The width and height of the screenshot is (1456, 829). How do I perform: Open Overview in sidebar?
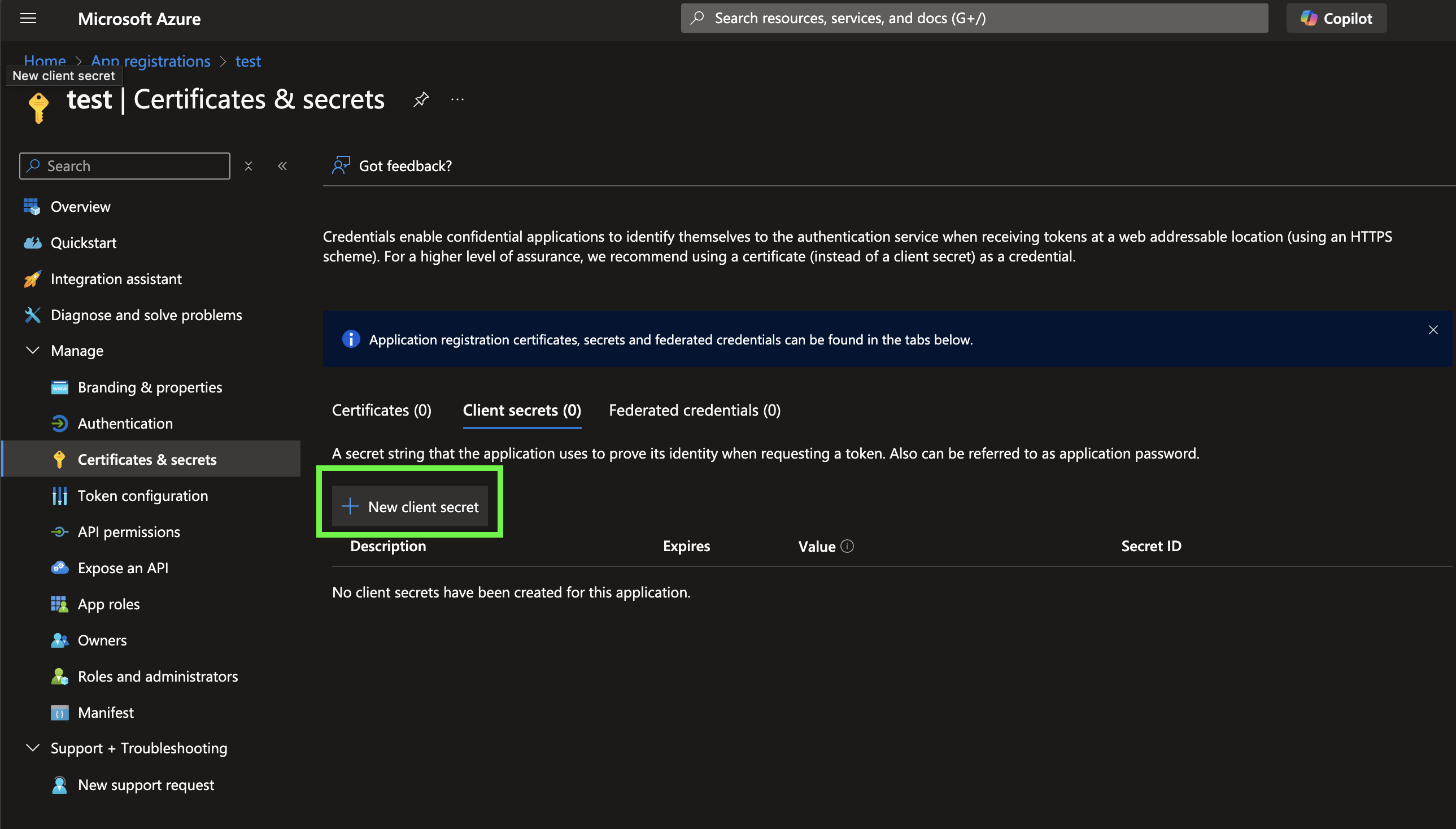(x=80, y=207)
